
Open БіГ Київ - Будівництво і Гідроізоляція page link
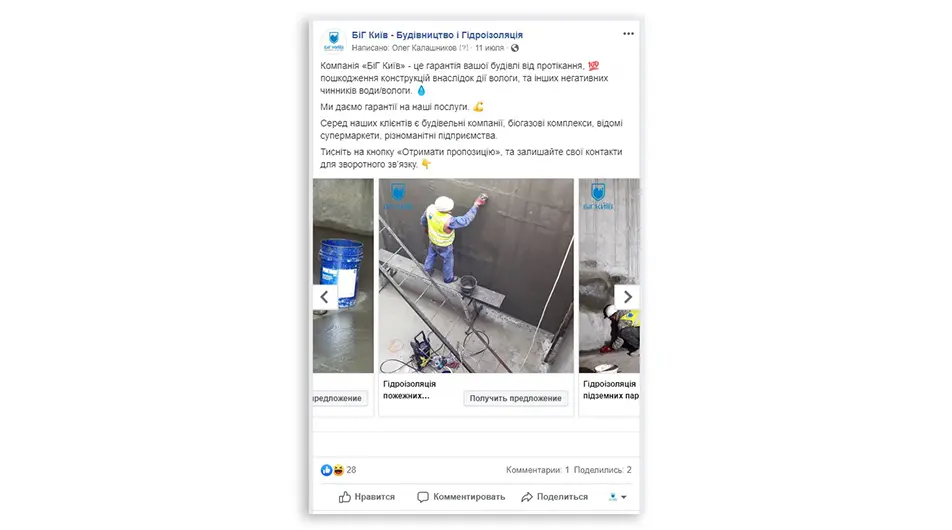pos(437,35)
